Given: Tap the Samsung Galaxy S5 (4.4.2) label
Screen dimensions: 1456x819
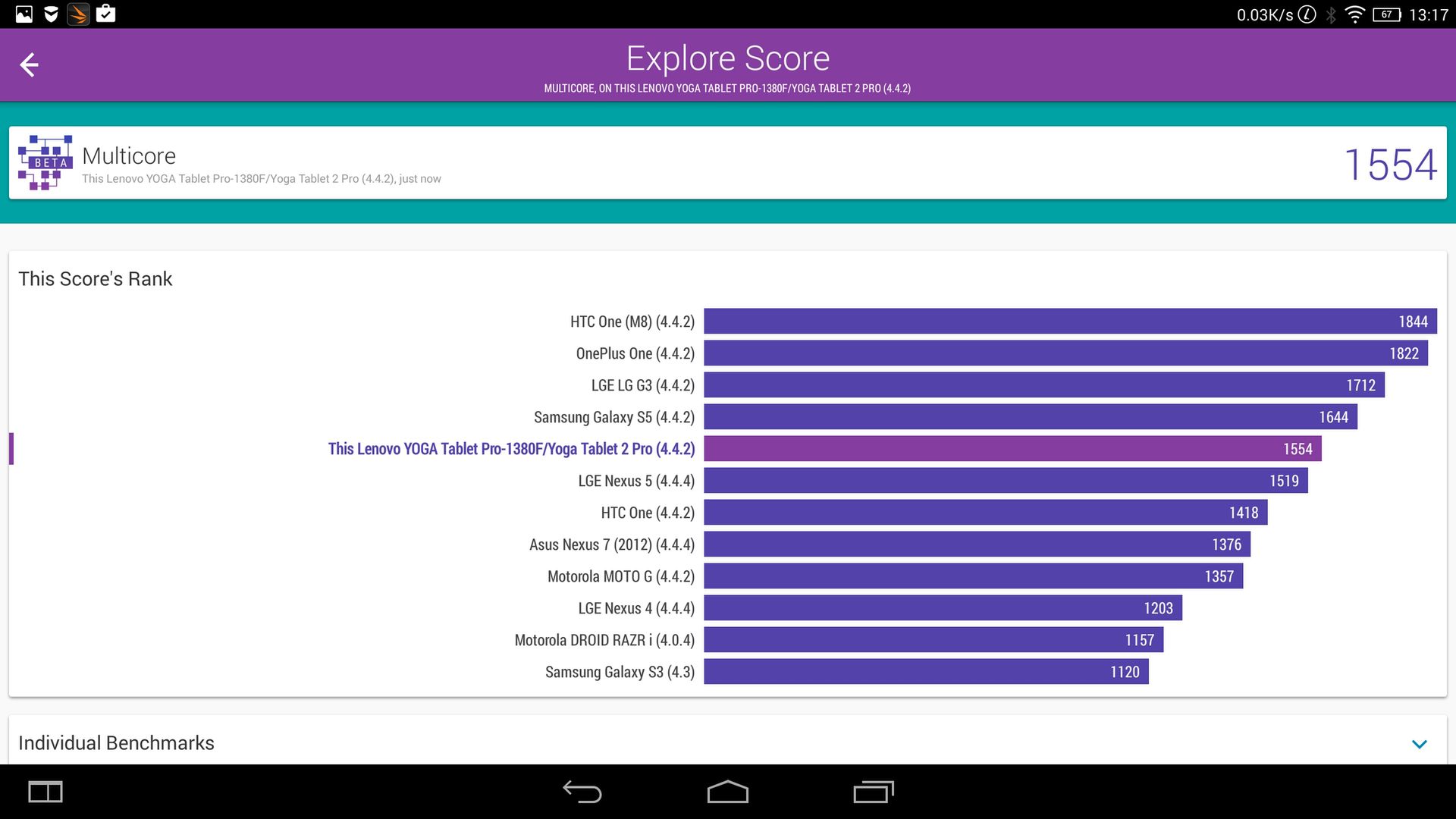Looking at the screenshot, I should (x=614, y=417).
